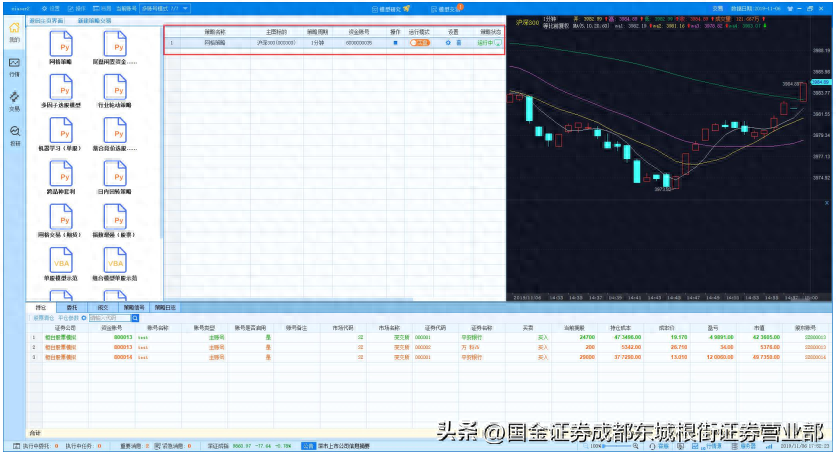Open the 设置 menu

51,9
